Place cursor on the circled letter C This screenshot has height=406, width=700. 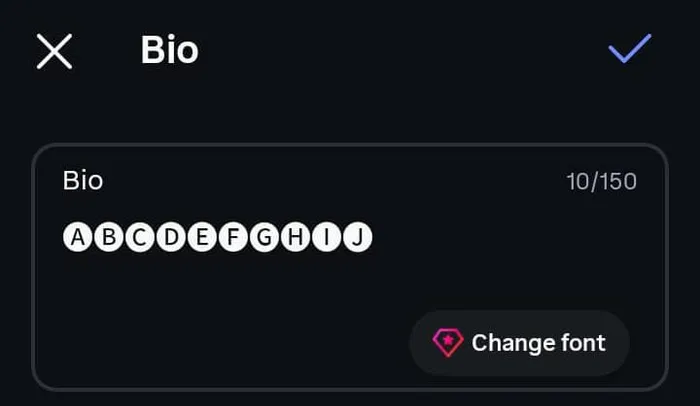(140, 237)
